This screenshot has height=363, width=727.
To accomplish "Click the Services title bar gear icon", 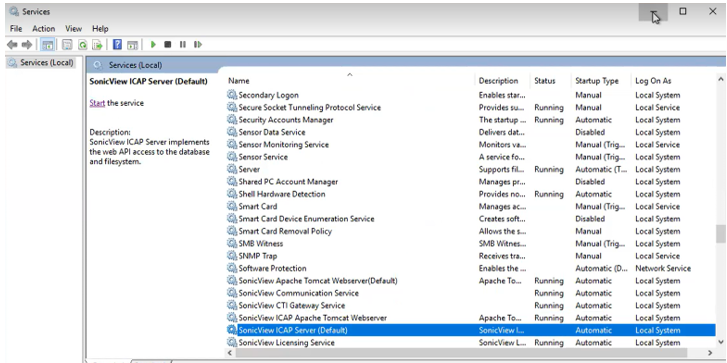I will (x=14, y=12).
